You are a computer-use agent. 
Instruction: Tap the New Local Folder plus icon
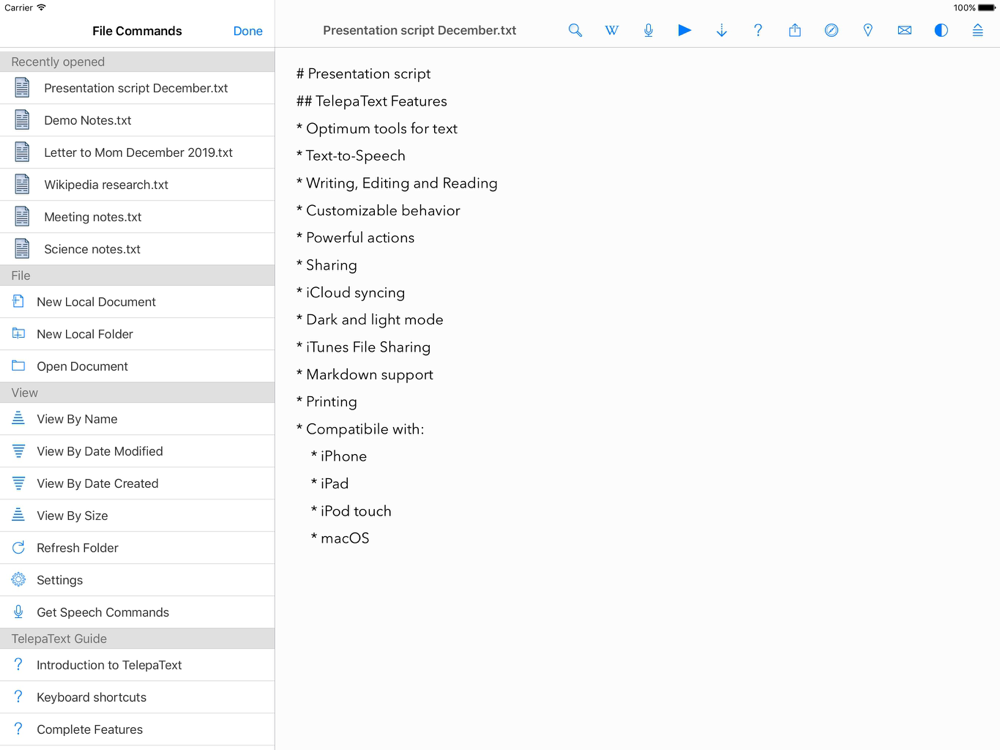point(18,333)
